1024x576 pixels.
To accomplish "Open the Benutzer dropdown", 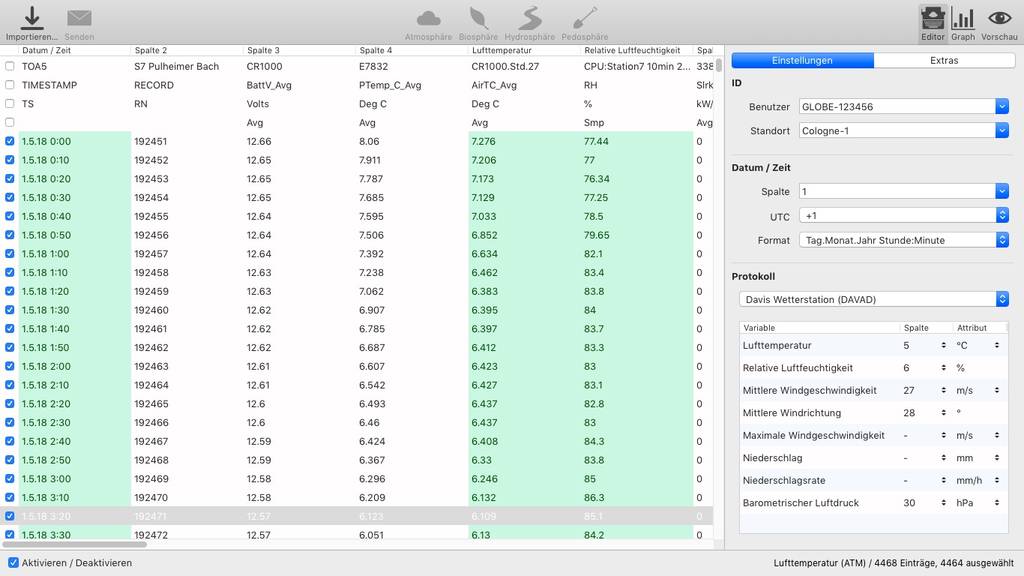I will pos(1001,107).
